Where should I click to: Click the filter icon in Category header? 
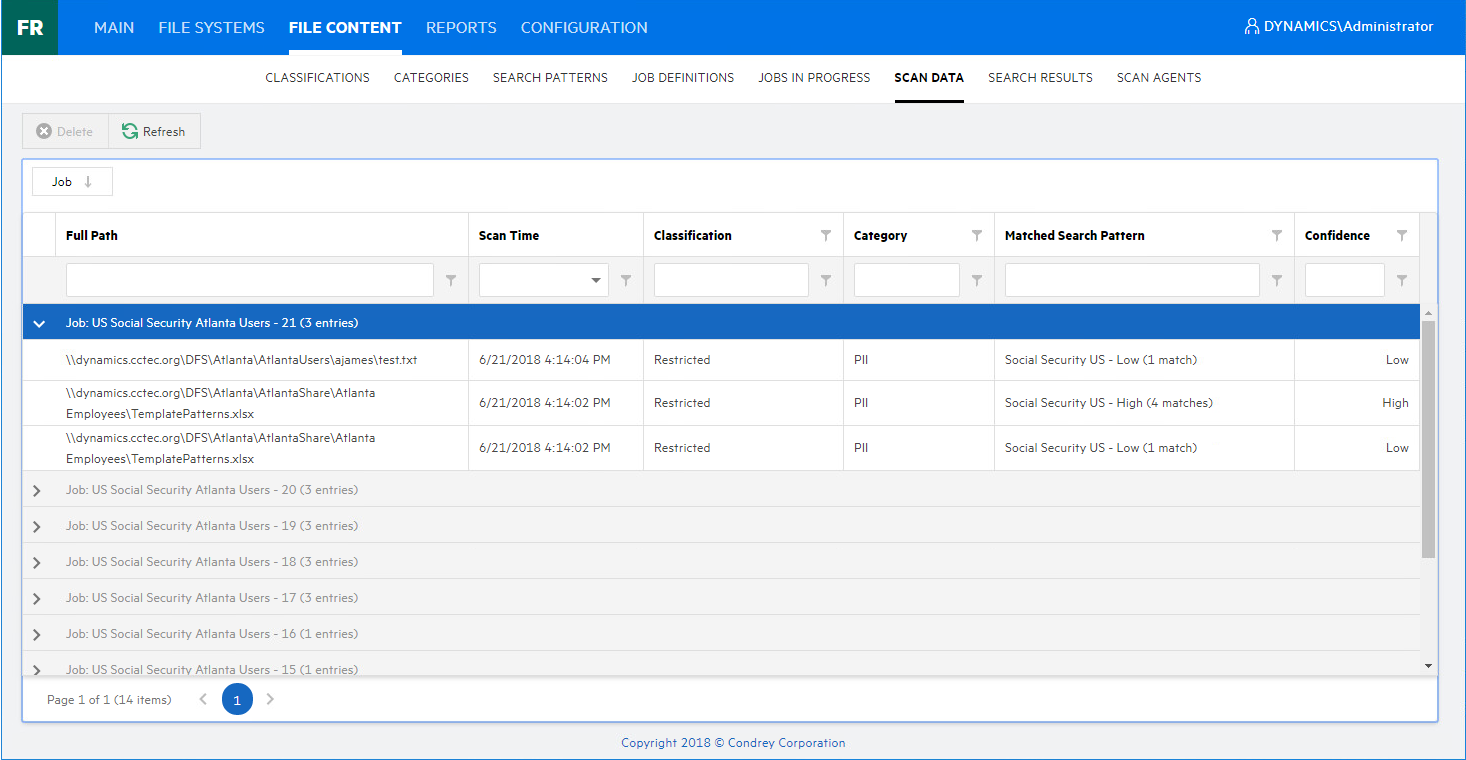pyautogui.click(x=976, y=236)
